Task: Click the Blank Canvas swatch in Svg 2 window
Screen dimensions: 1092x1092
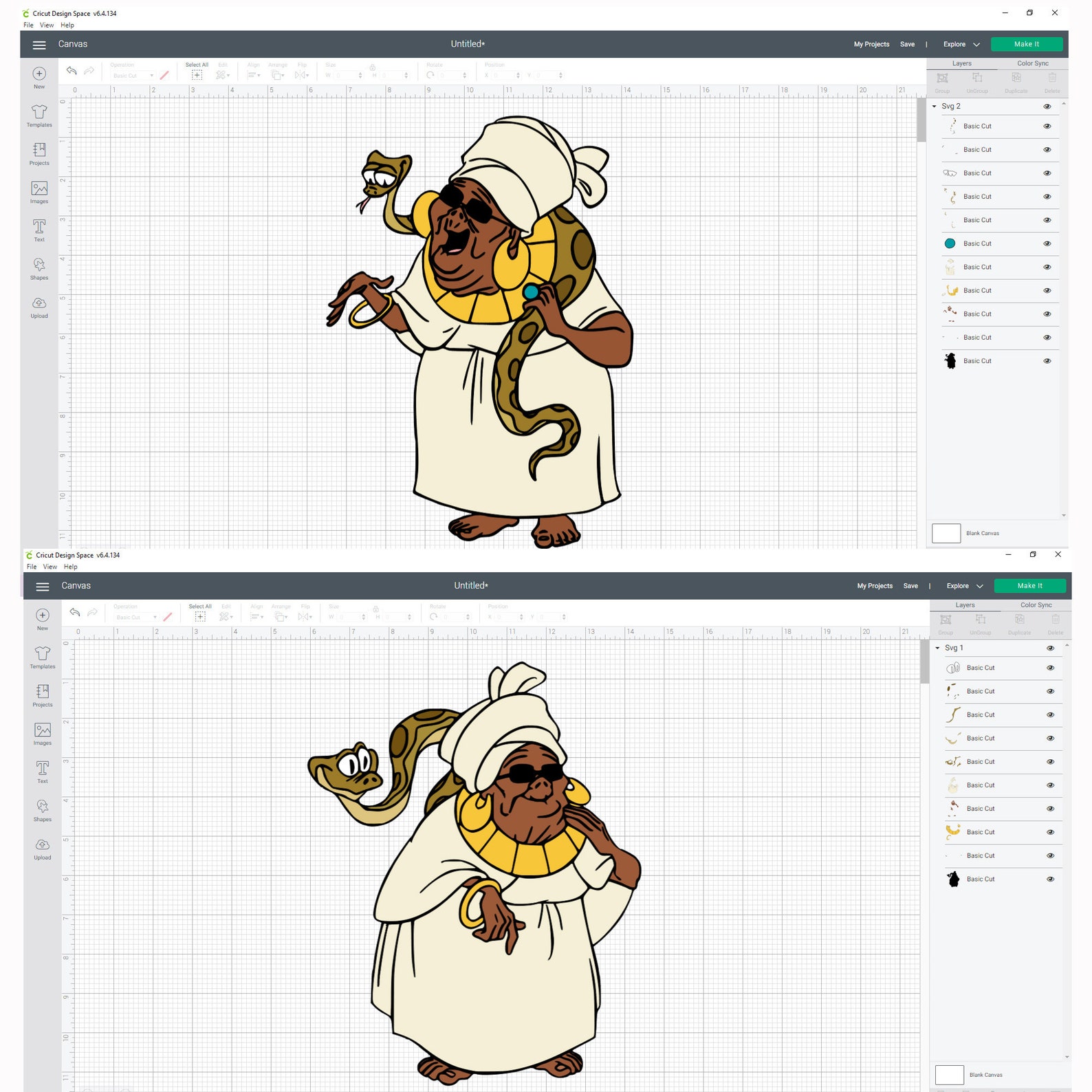Action: tap(946, 534)
